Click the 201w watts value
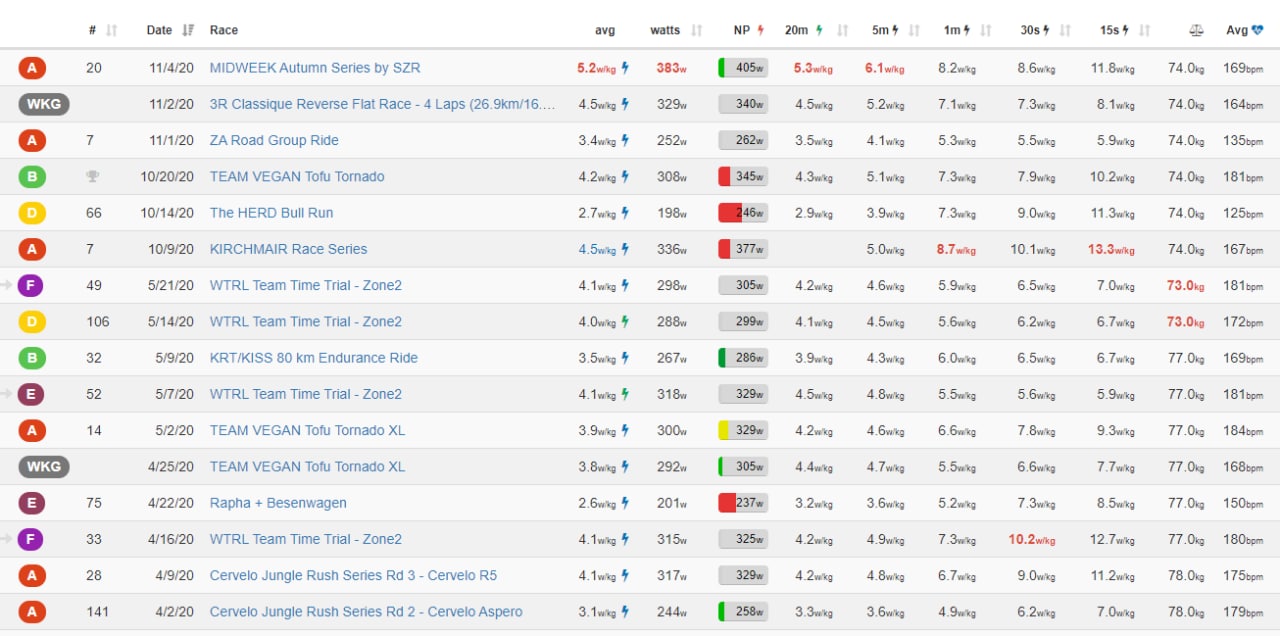The width and height of the screenshot is (1280, 636). coord(671,503)
